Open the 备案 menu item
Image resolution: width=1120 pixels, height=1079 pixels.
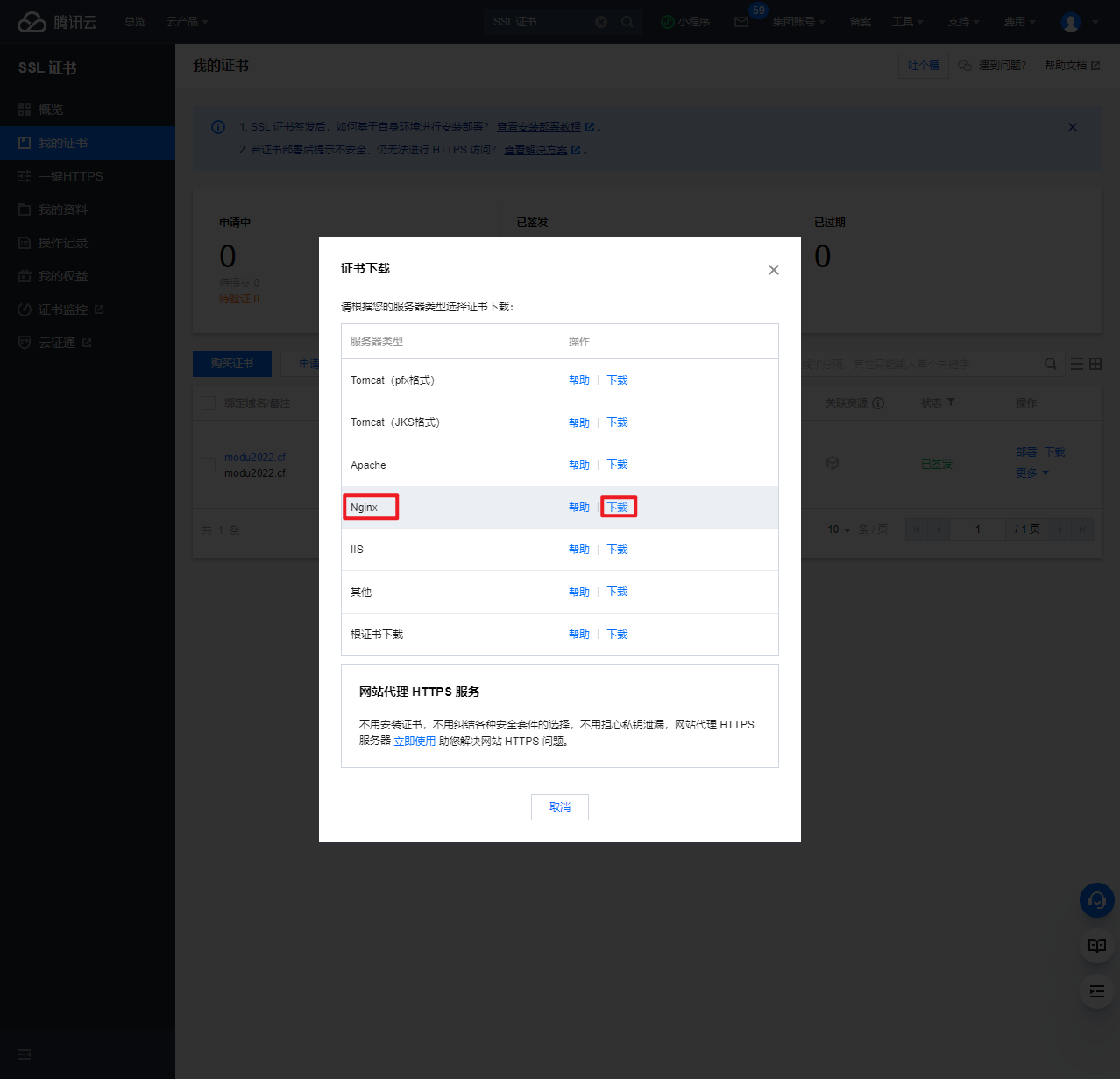pyautogui.click(x=861, y=22)
